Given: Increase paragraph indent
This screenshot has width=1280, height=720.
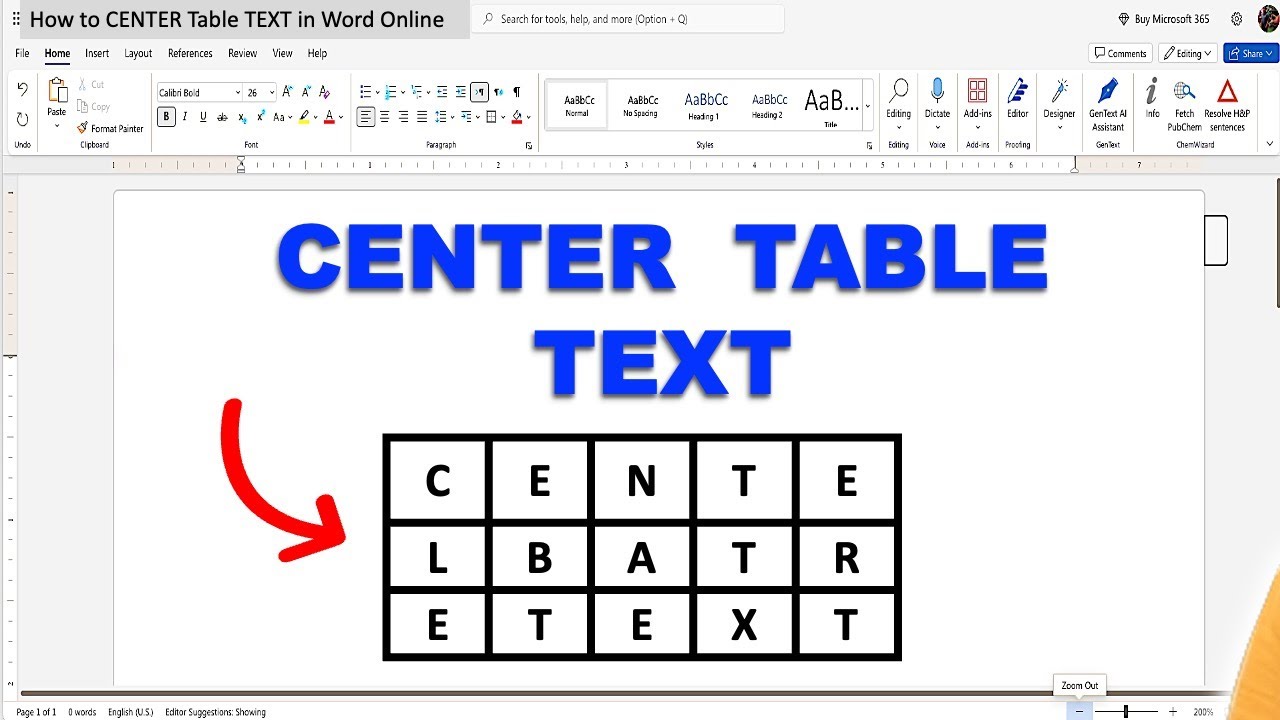Looking at the screenshot, I should 460,92.
